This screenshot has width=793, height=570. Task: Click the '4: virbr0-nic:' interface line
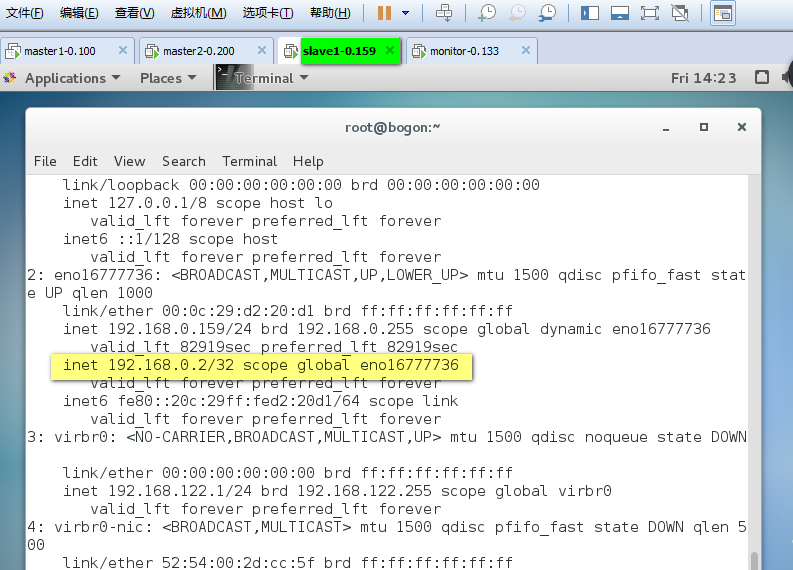click(386, 527)
